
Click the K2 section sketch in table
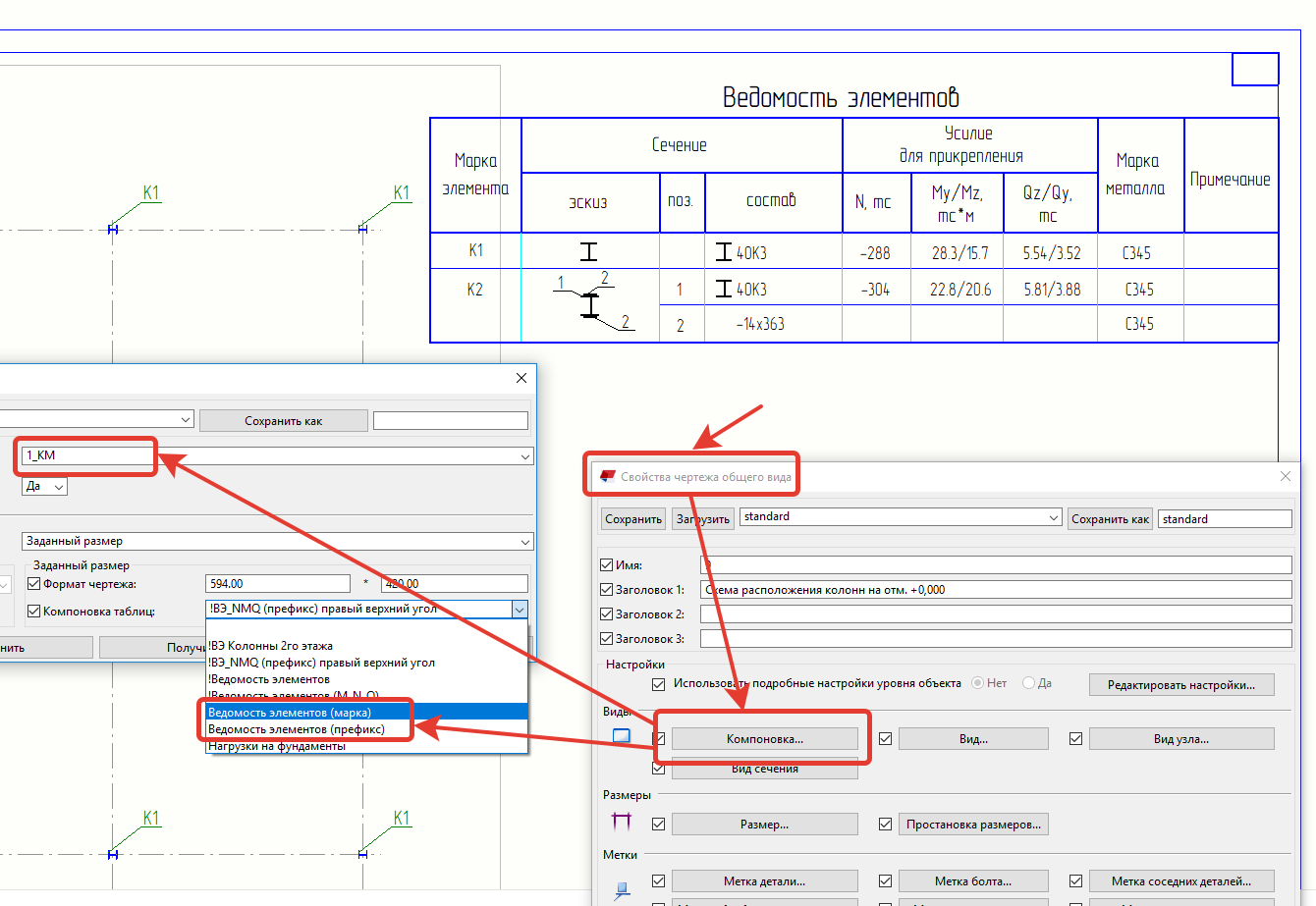(590, 304)
